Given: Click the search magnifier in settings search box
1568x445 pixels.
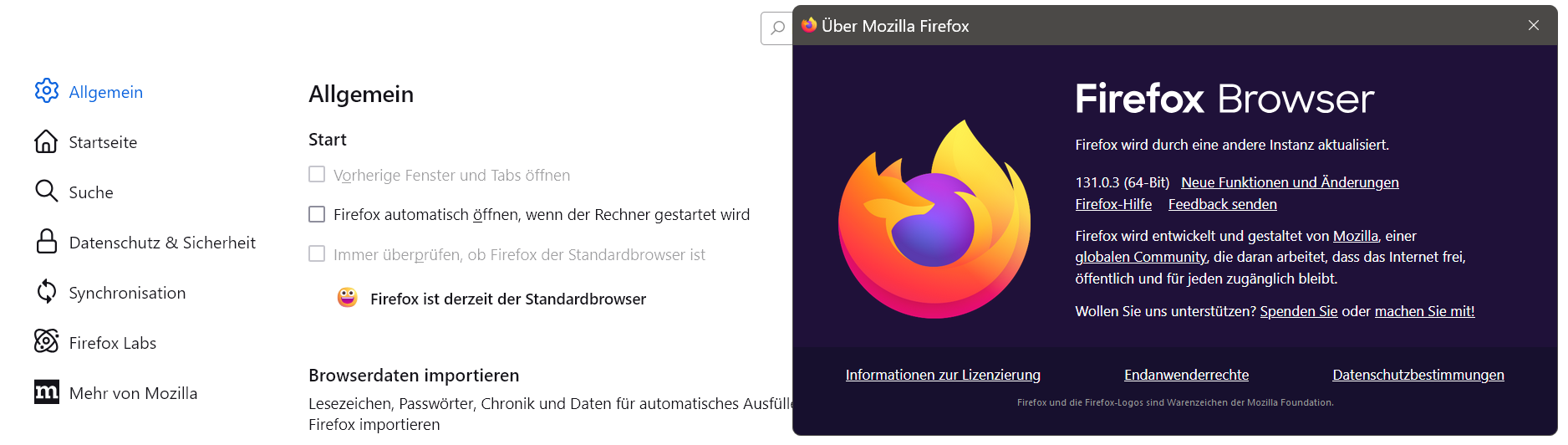Looking at the screenshot, I should coord(778,28).
